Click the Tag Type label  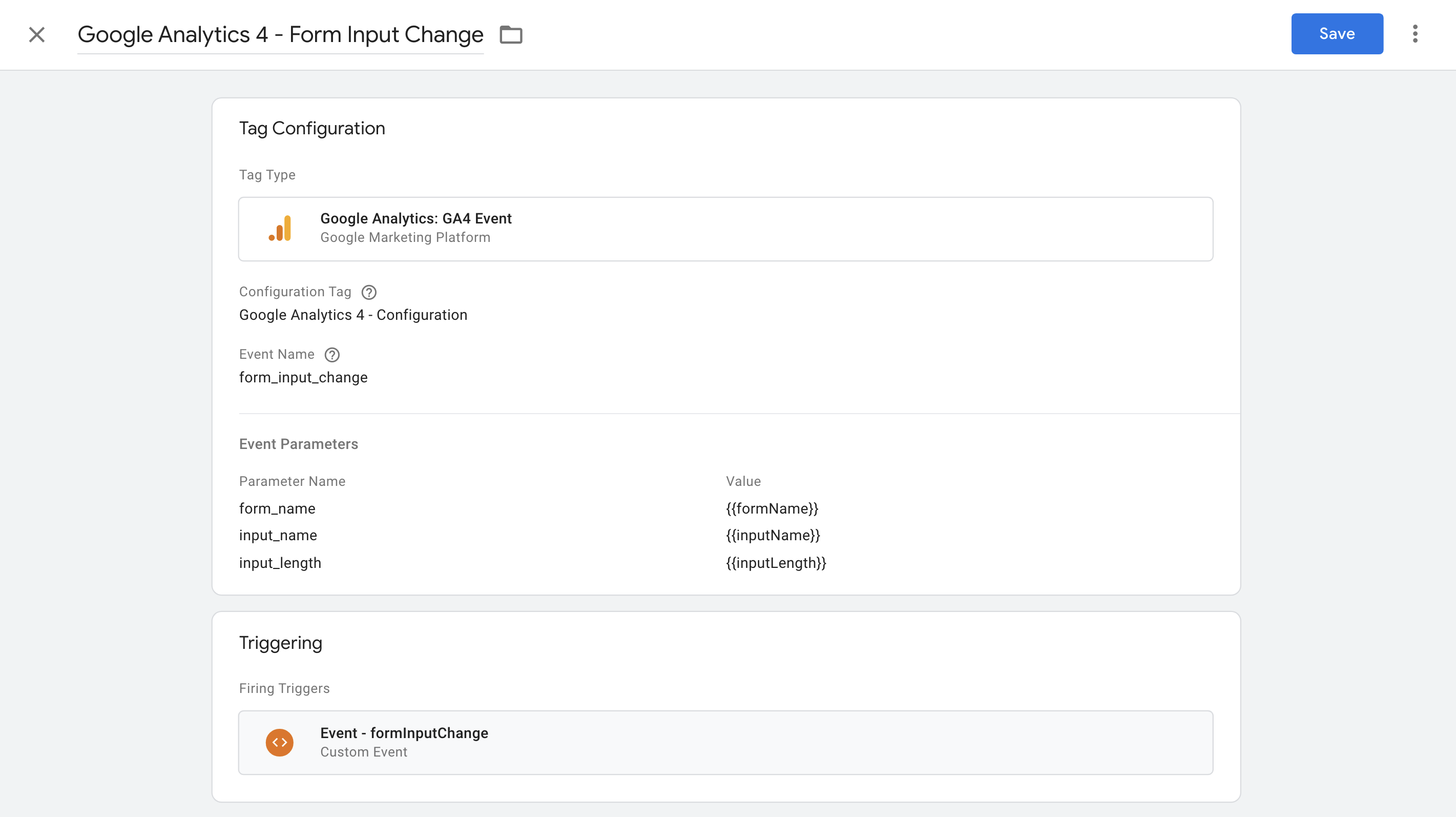[267, 175]
